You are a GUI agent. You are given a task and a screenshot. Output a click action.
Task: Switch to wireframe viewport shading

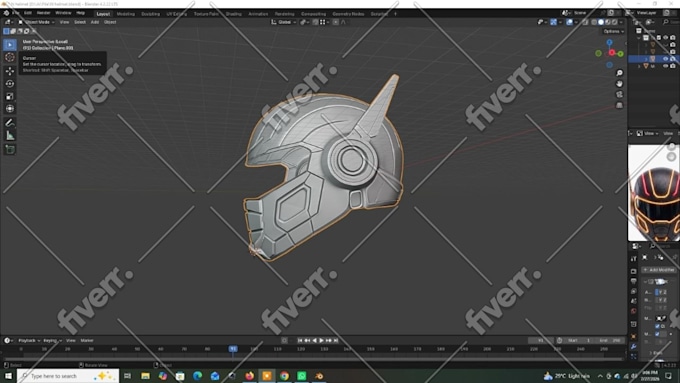(594, 22)
